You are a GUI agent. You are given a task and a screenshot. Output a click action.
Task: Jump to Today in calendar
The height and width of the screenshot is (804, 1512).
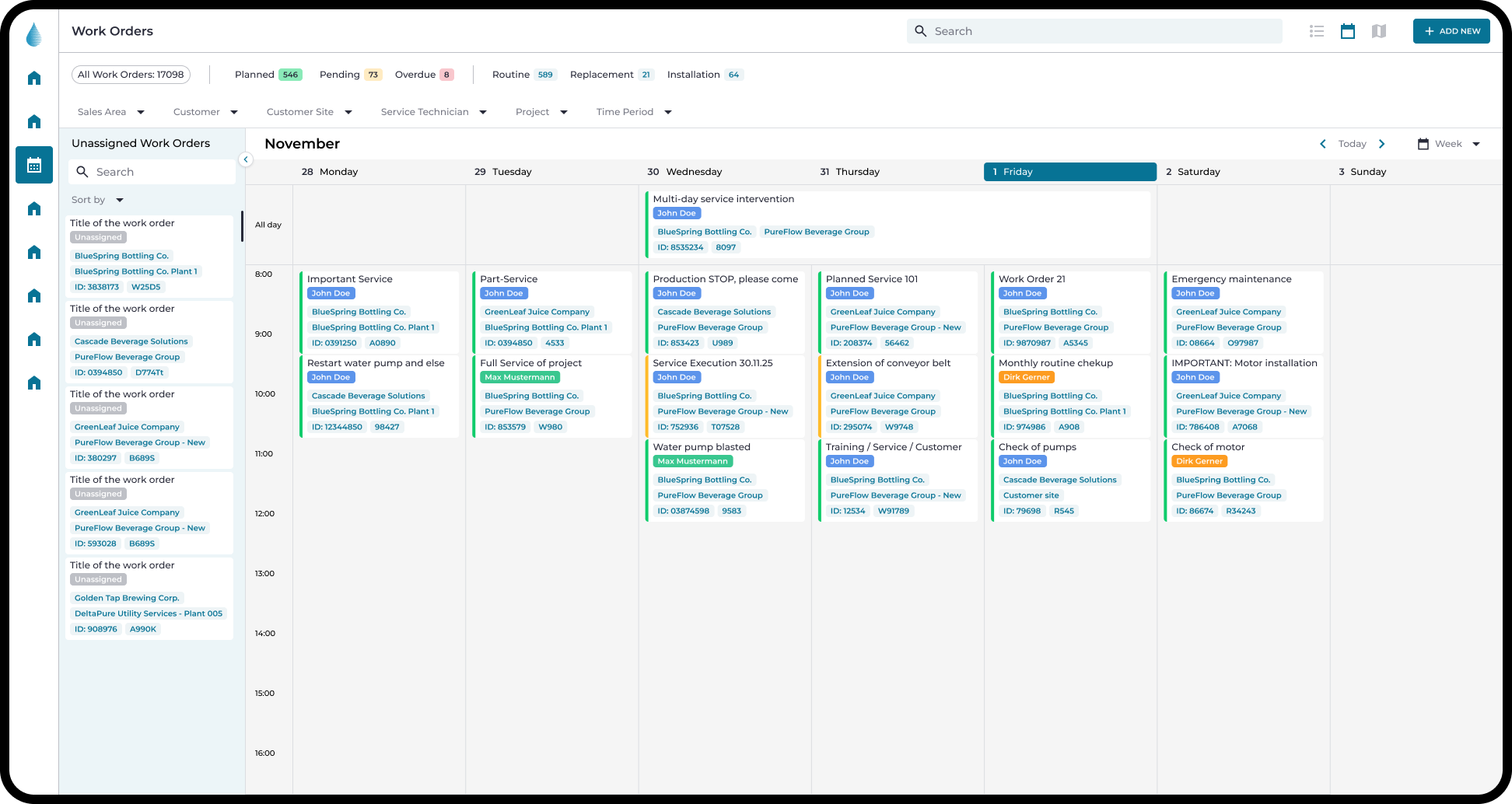pyautogui.click(x=1352, y=144)
